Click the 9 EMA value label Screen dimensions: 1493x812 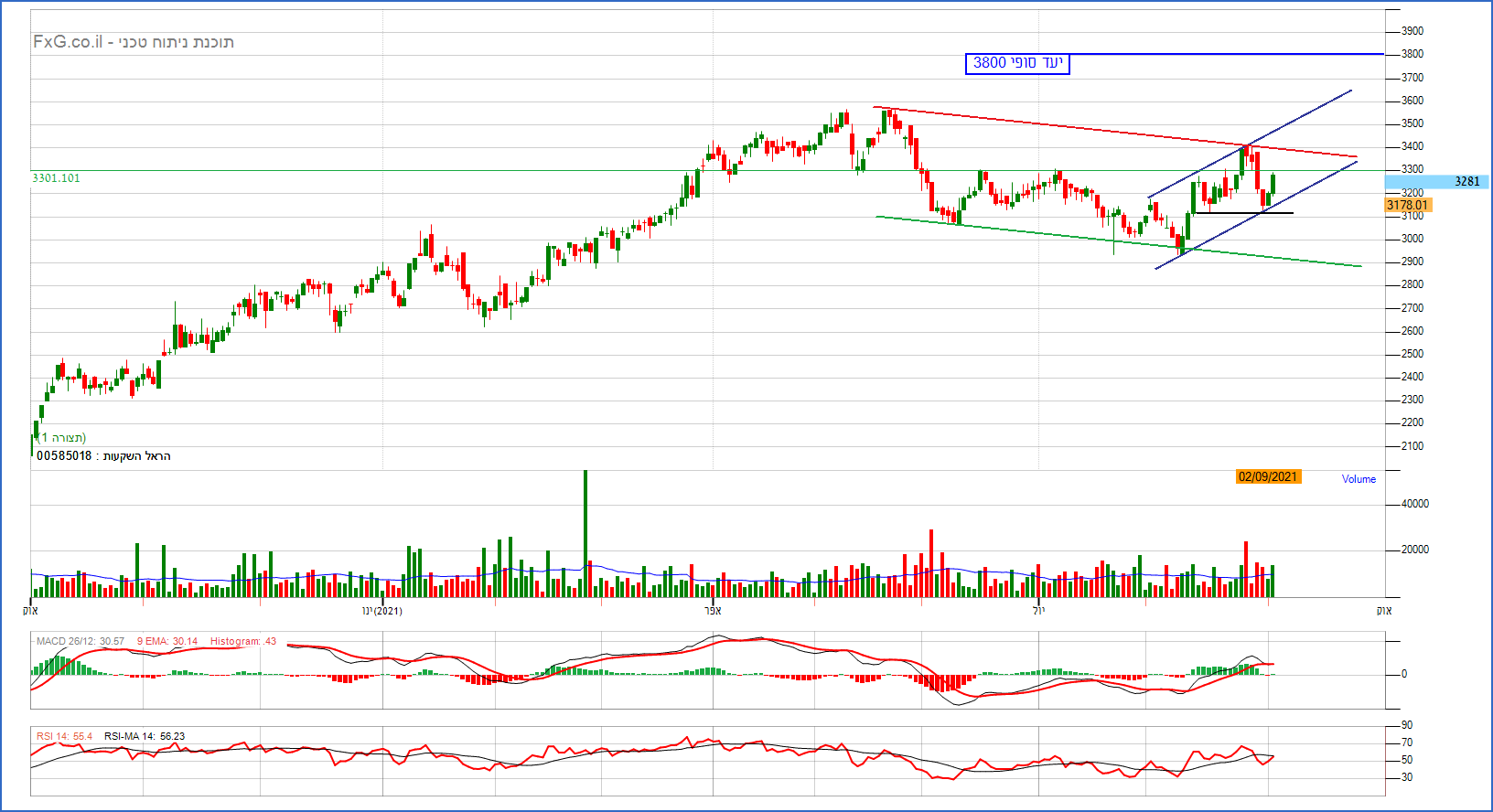point(167,642)
